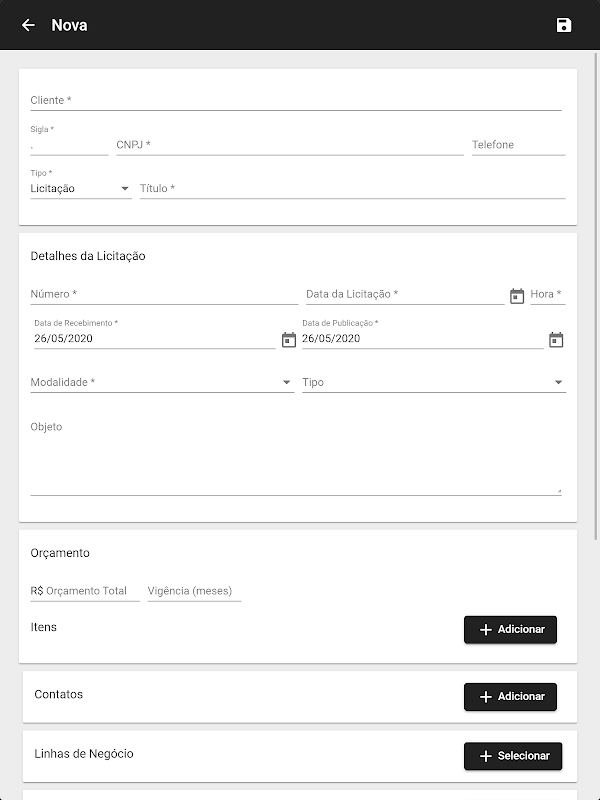Click the Número input field
The width and height of the screenshot is (600, 800).
(x=164, y=295)
